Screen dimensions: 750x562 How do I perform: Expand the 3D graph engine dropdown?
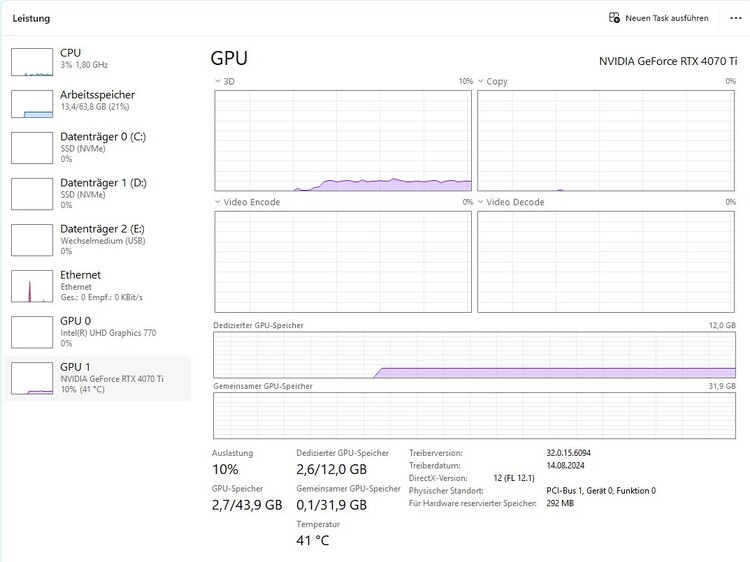219,81
